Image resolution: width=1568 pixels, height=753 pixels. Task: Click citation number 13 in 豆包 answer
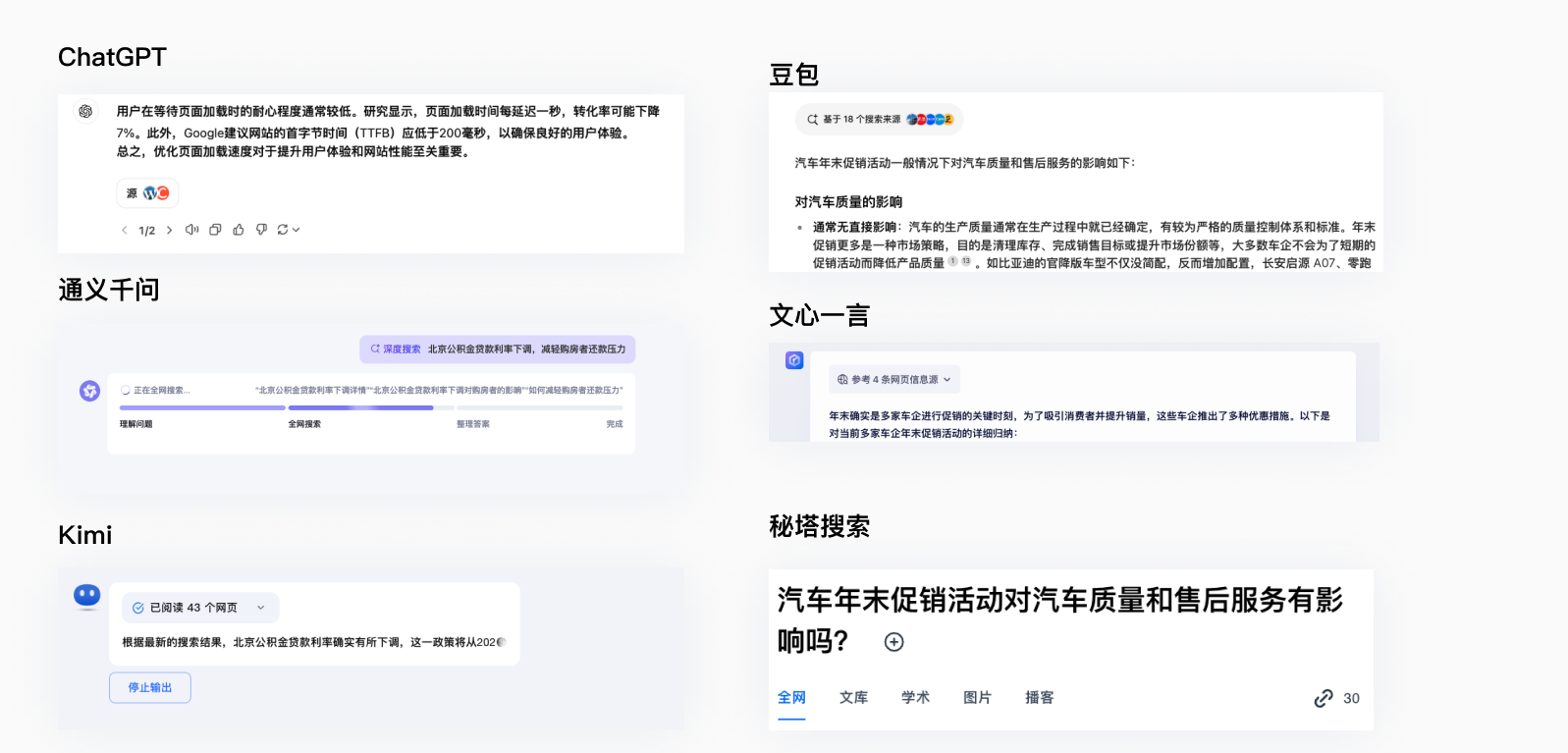[x=966, y=261]
